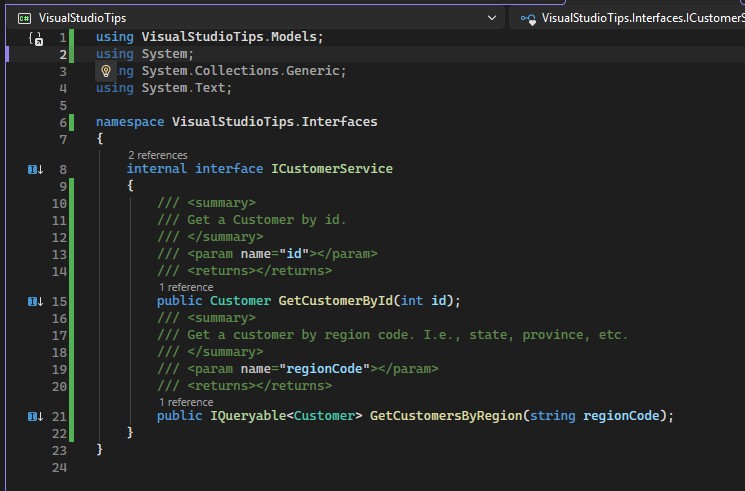Click the implementation margin icon on line 8
Image resolution: width=745 pixels, height=491 pixels.
[x=36, y=169]
